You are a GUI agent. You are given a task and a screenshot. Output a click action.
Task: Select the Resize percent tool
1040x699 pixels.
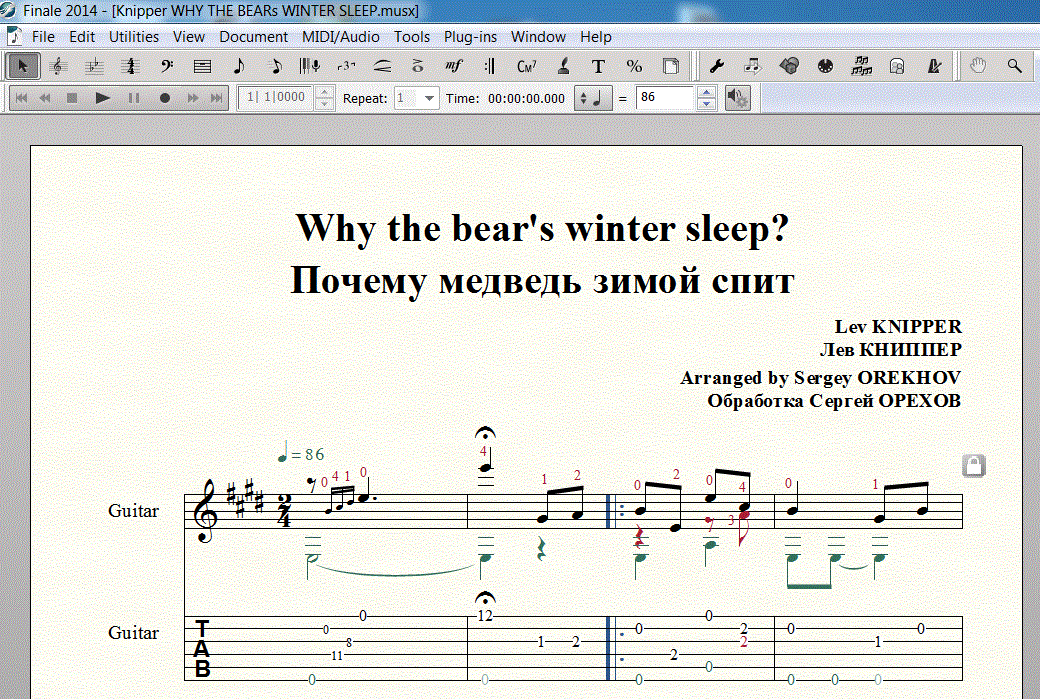[x=634, y=66]
